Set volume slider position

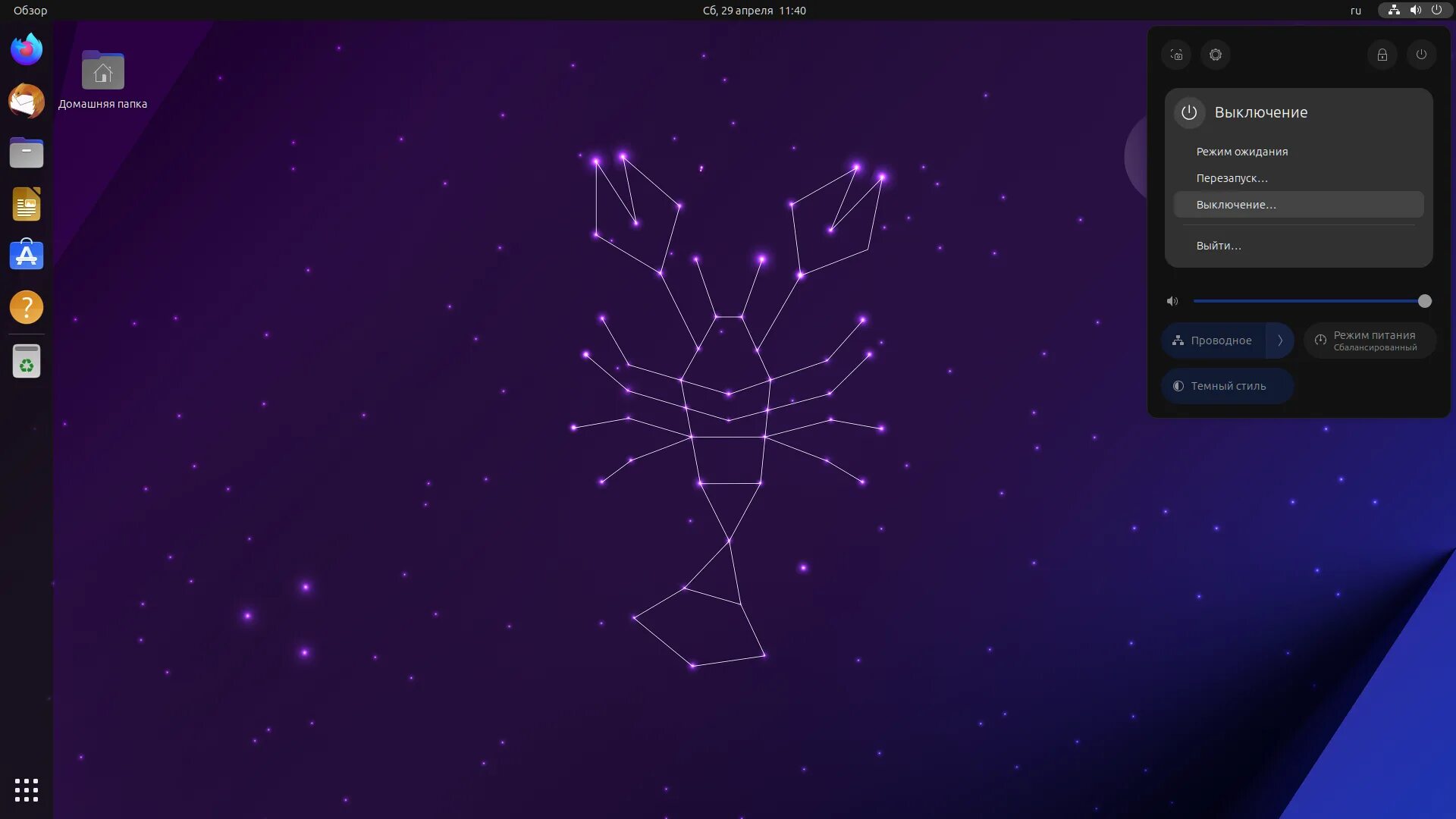1313,301
